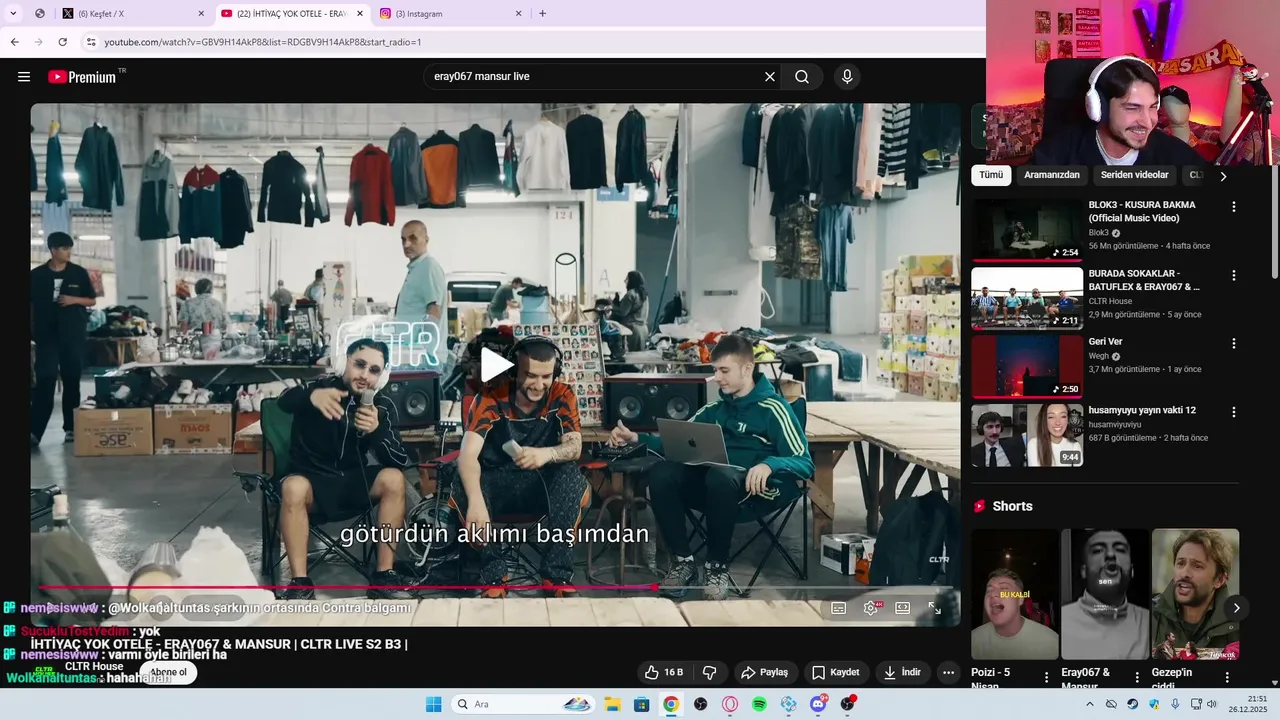Select the Seriden videolar filter chip
This screenshot has width=1280, height=720.
point(1135,175)
